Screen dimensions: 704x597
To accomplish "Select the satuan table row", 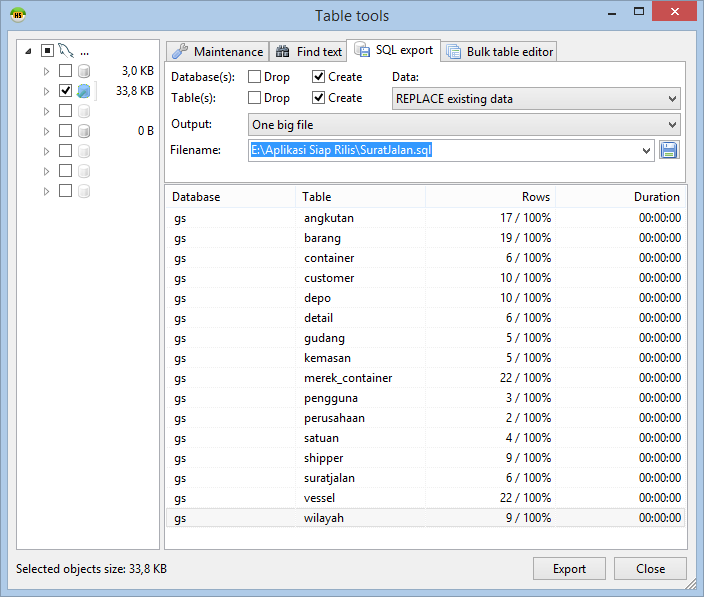I will click(426, 438).
